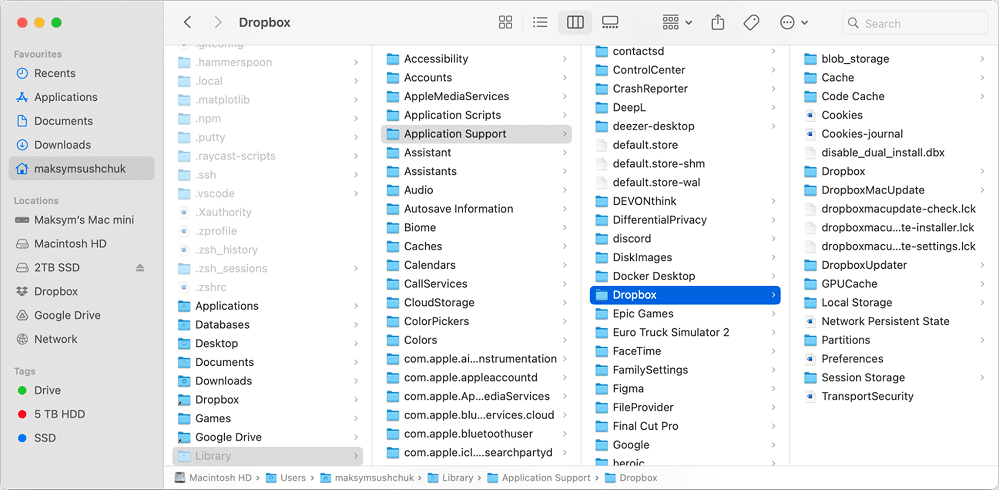Go back with the back arrow
Viewport: 999px width, 490px height.
point(187,23)
